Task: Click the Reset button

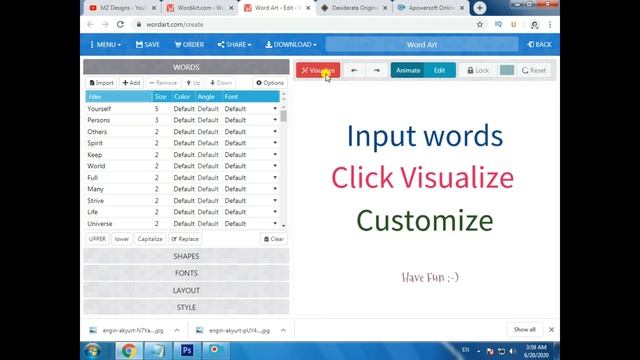Action: 534,70
